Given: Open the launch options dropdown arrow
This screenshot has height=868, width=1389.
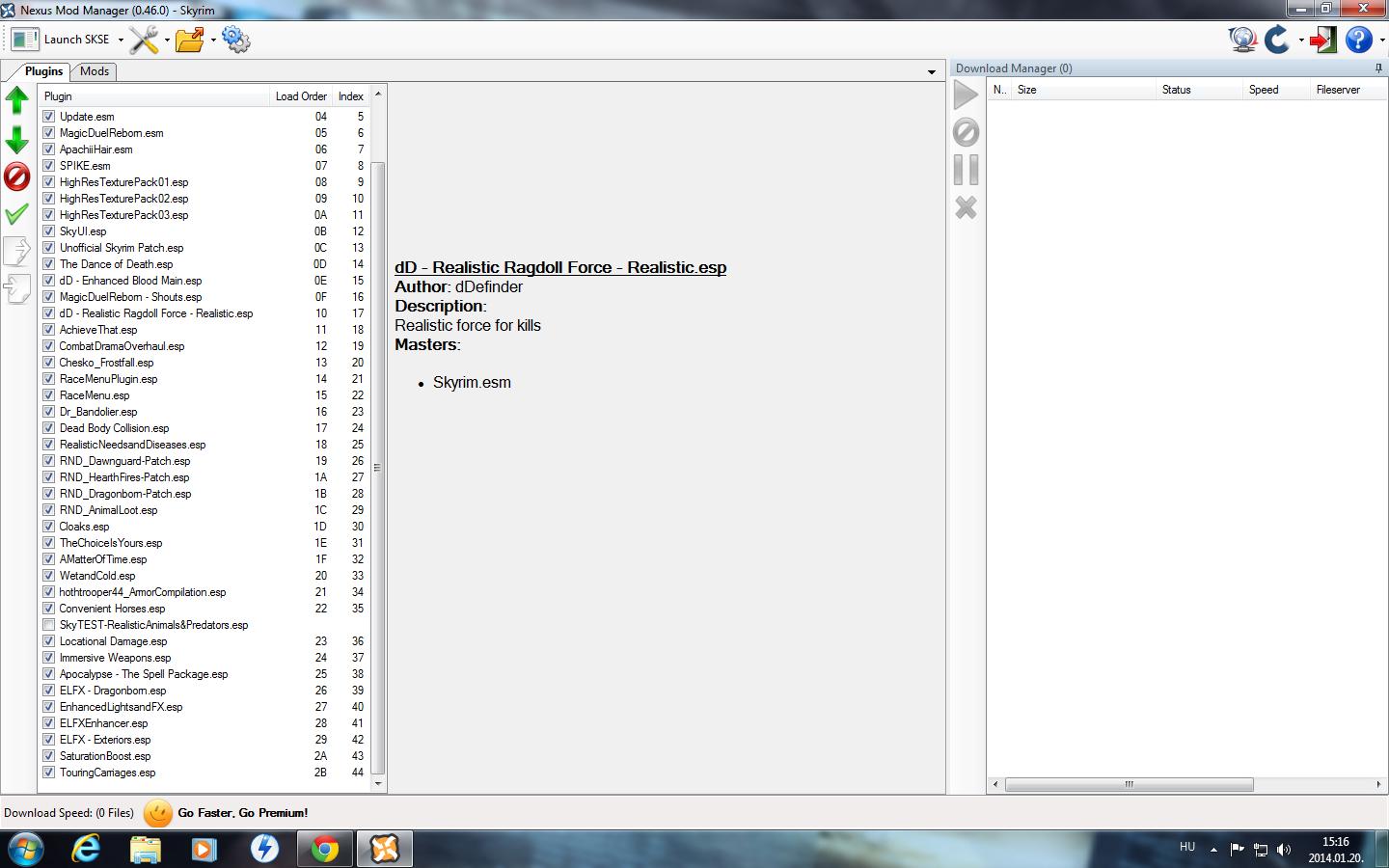Looking at the screenshot, I should [121, 41].
